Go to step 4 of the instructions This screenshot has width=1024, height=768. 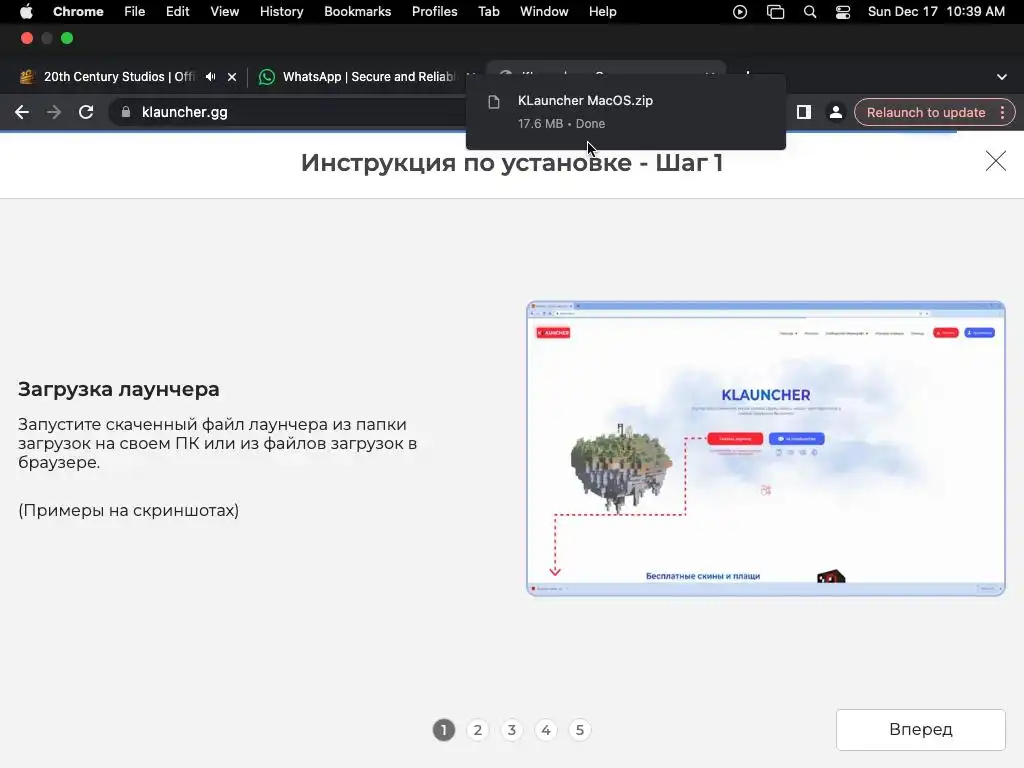point(545,729)
